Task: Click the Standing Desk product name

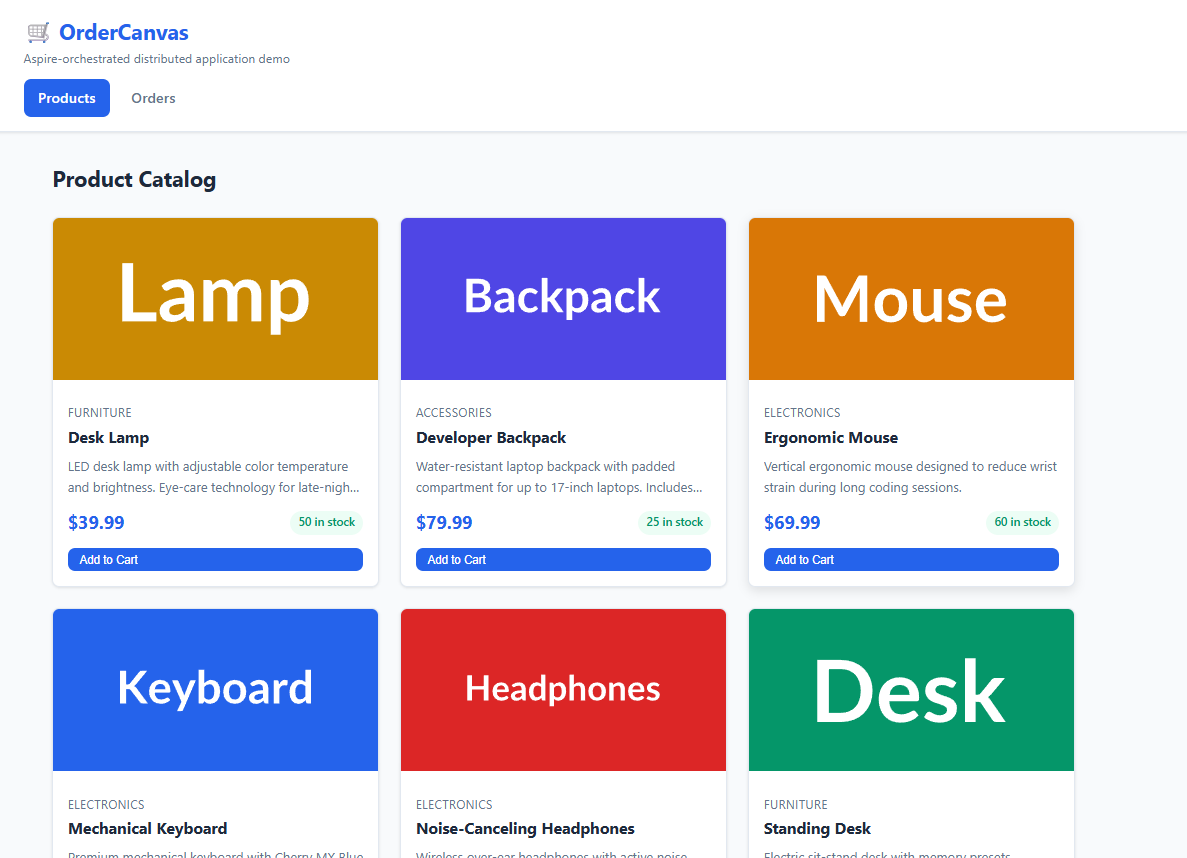Action: [817, 829]
